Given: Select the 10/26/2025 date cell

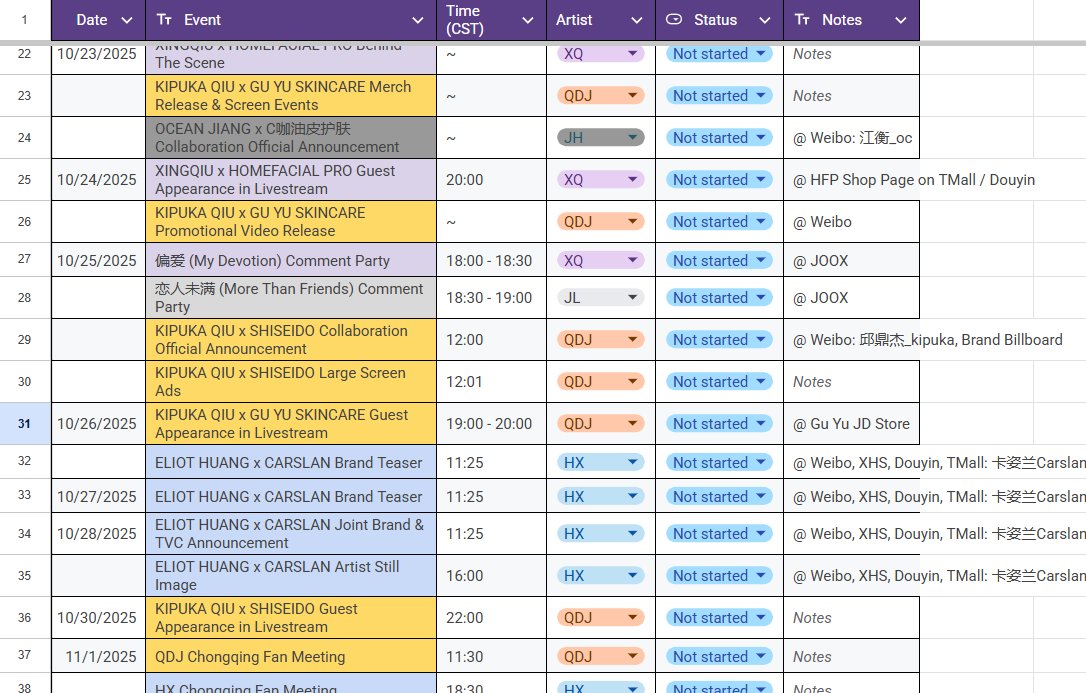Looking at the screenshot, I should click(x=98, y=424).
